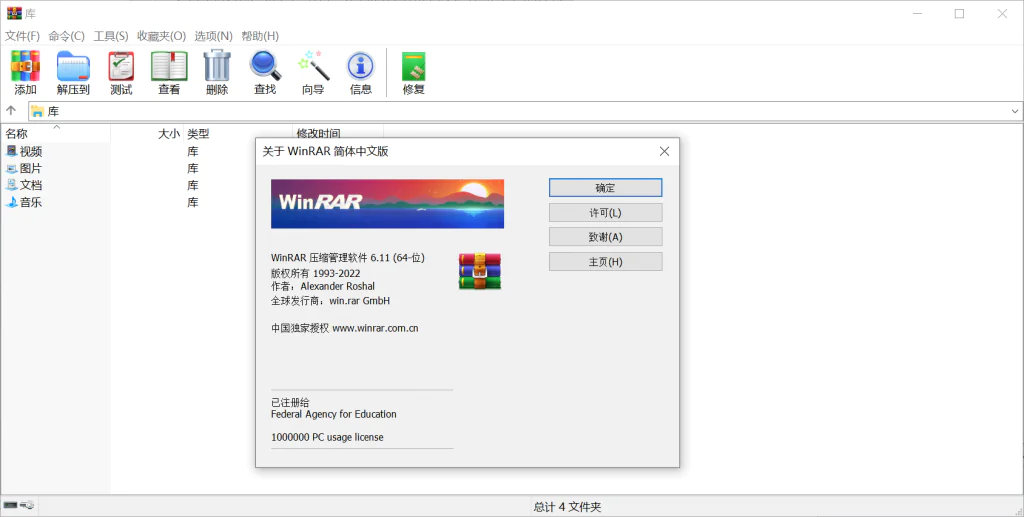Viewport: 1024px width, 517px height.
Task: Select the 视频 library icon
Action: pos(12,151)
